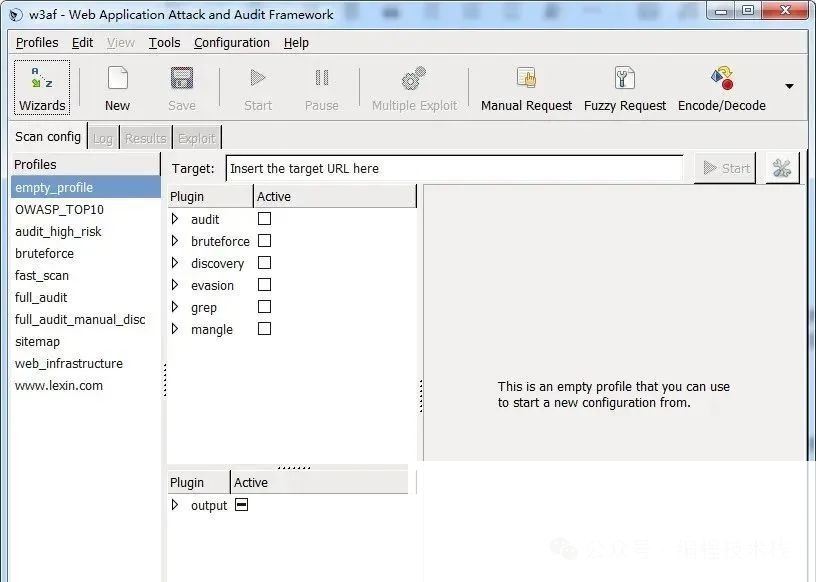Select the fast_scan profile
This screenshot has height=582, width=816.
[86, 275]
